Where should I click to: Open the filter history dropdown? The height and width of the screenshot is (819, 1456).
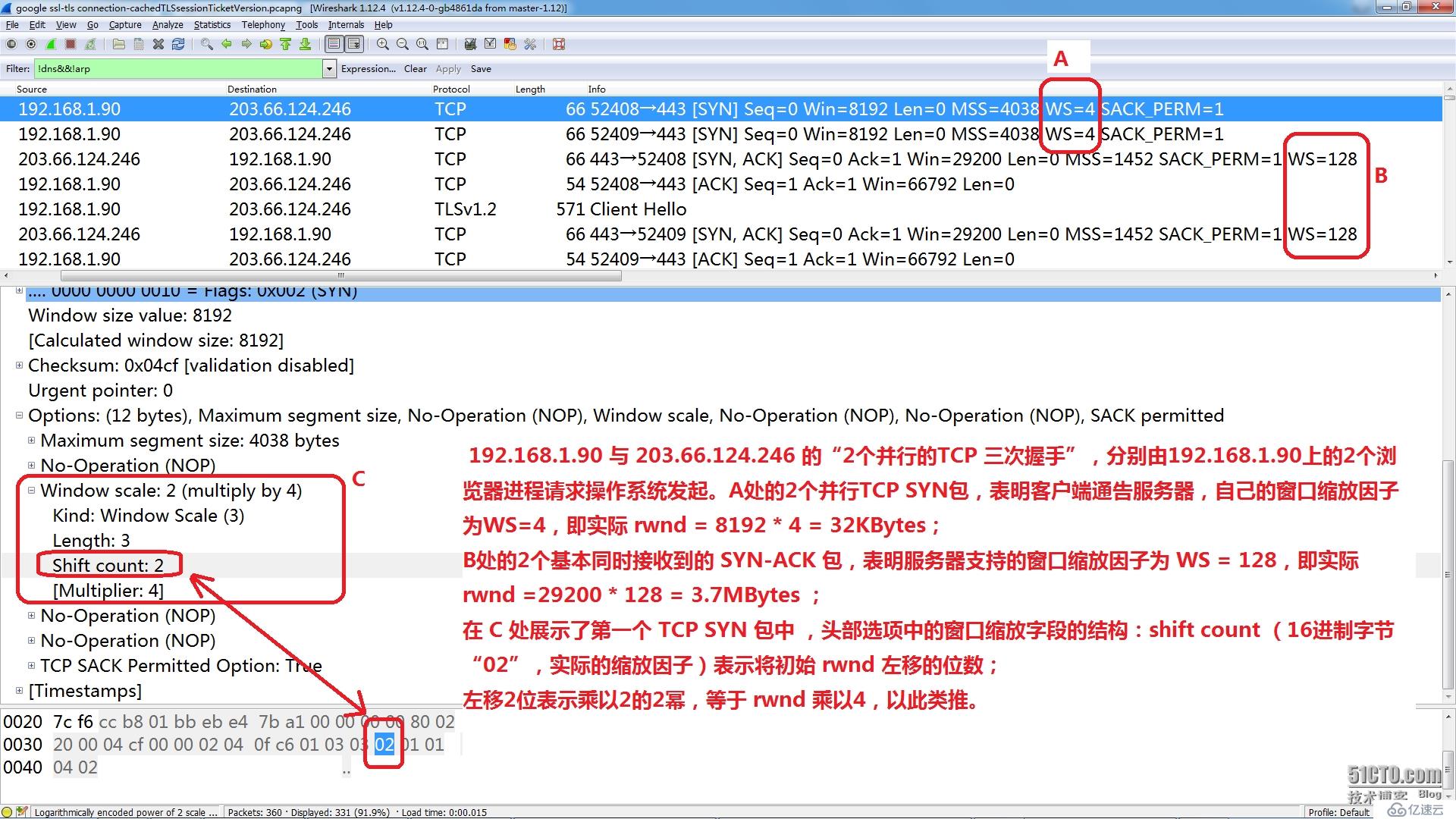click(x=329, y=69)
